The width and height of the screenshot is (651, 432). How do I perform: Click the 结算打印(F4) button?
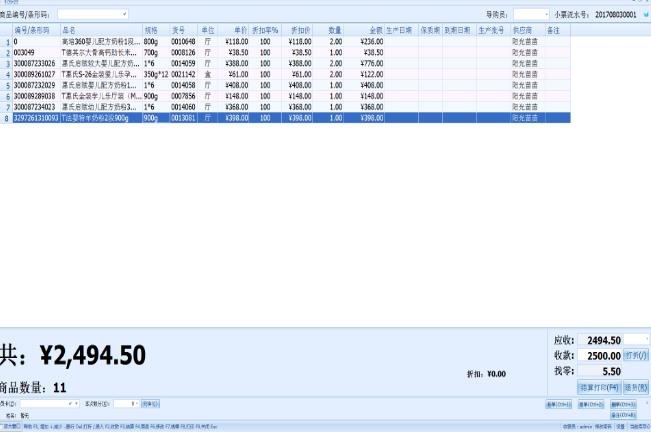pyautogui.click(x=600, y=387)
